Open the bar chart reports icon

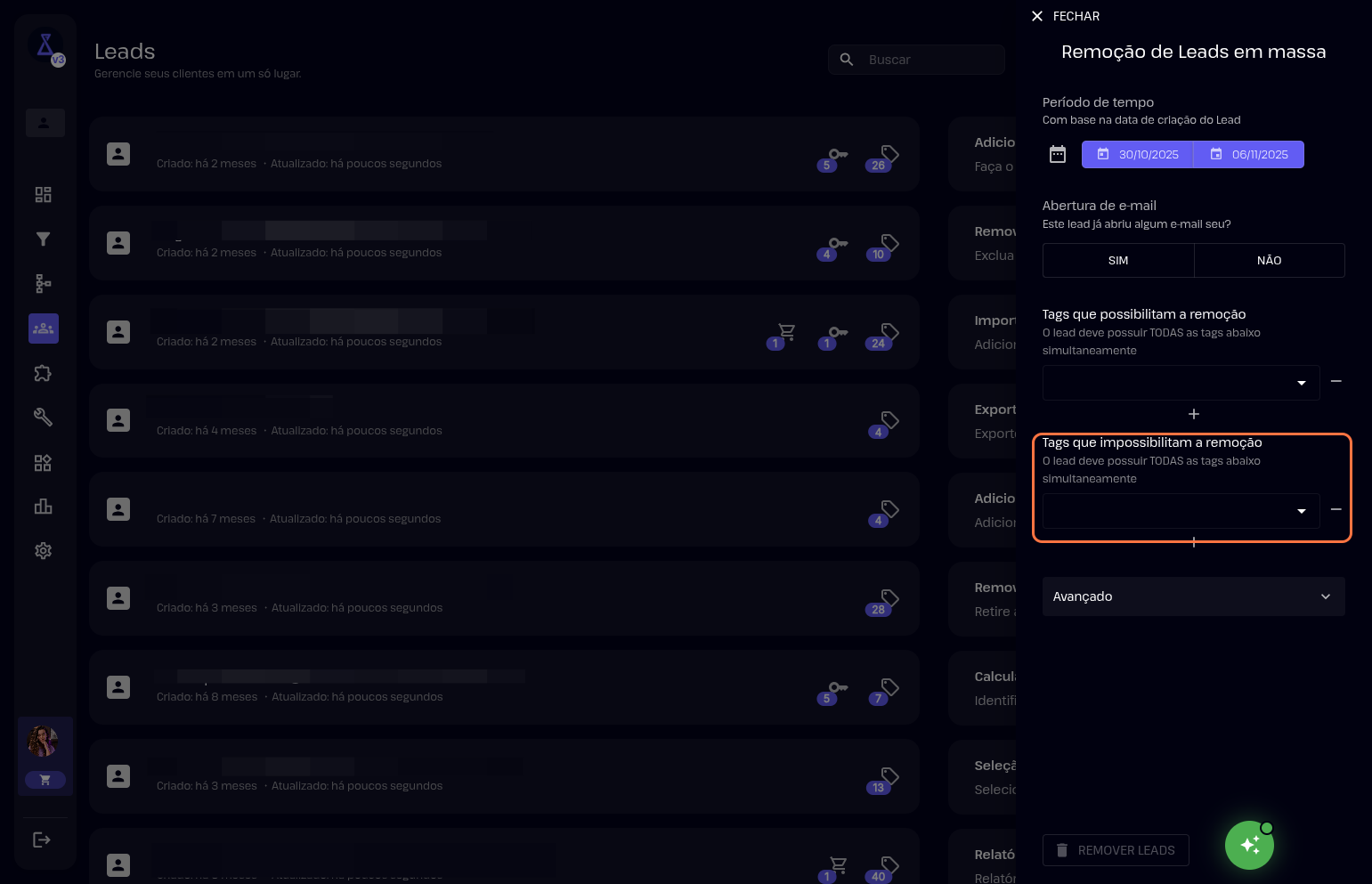tap(43, 507)
